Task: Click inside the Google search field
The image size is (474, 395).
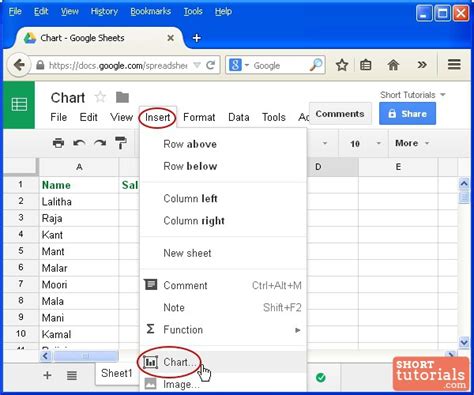Action: [x=279, y=65]
